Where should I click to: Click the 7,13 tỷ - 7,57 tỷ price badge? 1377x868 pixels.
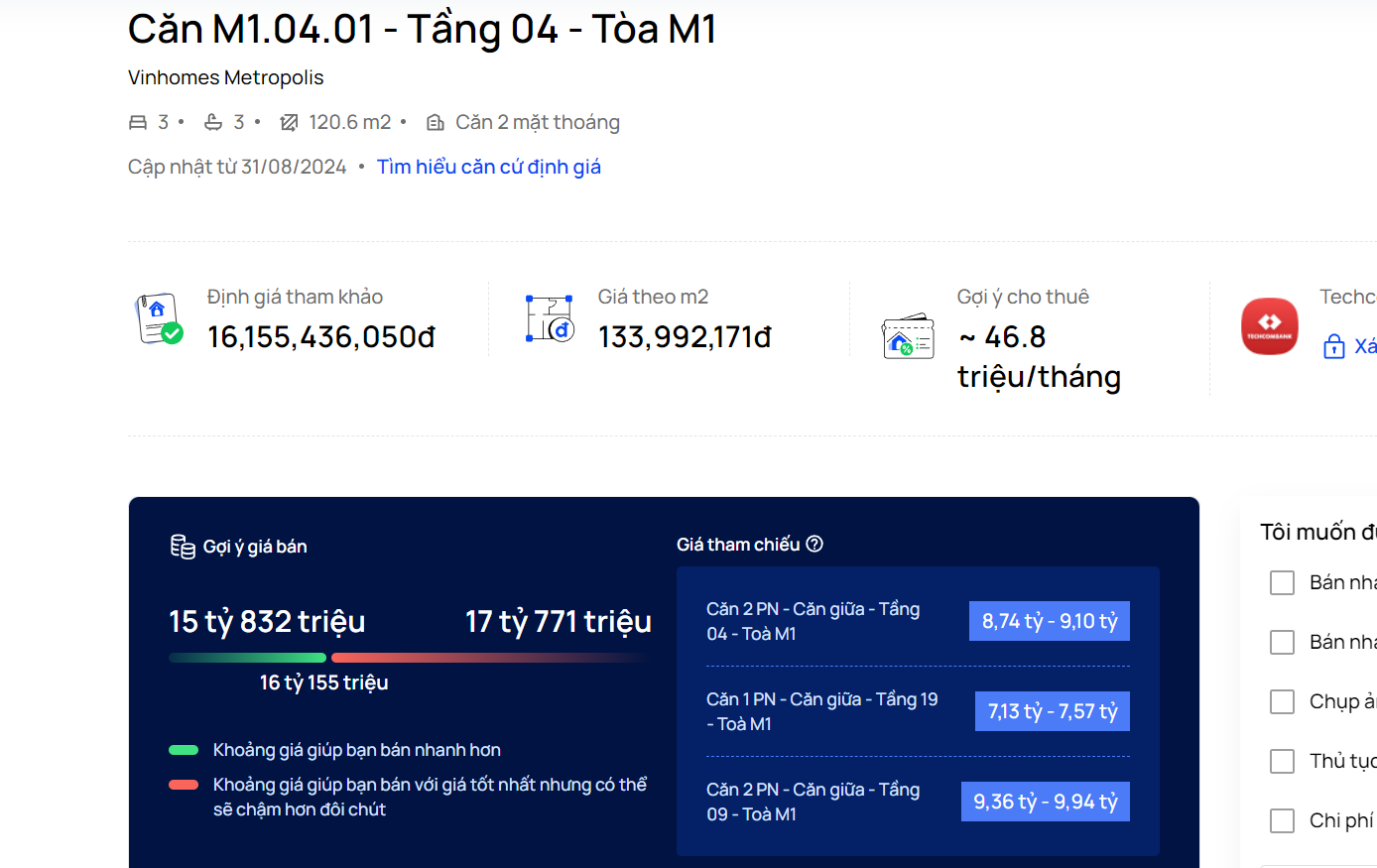(1053, 711)
